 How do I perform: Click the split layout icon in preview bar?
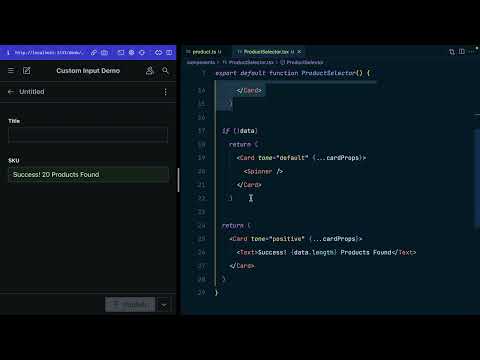pos(169,53)
